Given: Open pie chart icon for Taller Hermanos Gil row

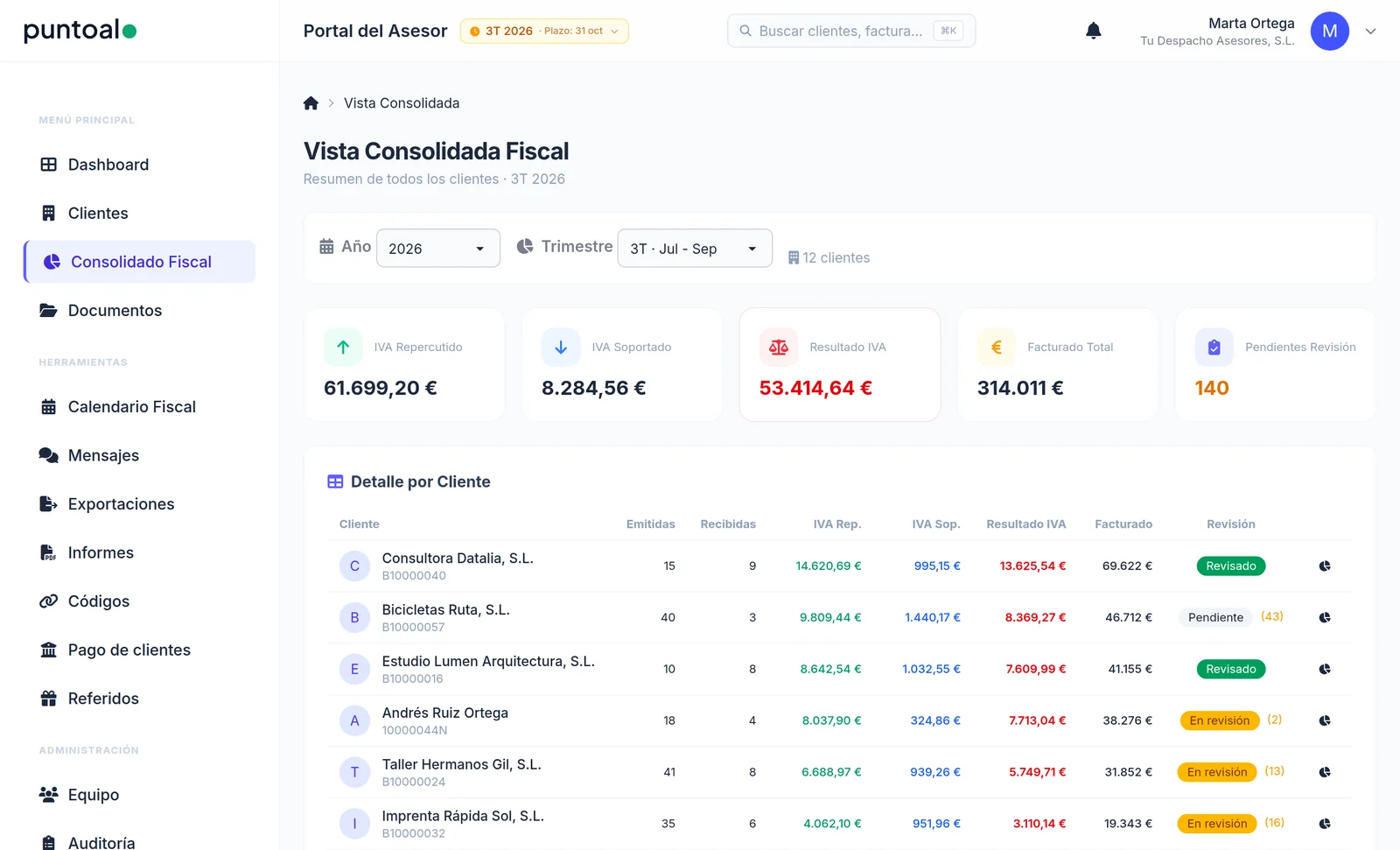Looking at the screenshot, I should [x=1325, y=773].
